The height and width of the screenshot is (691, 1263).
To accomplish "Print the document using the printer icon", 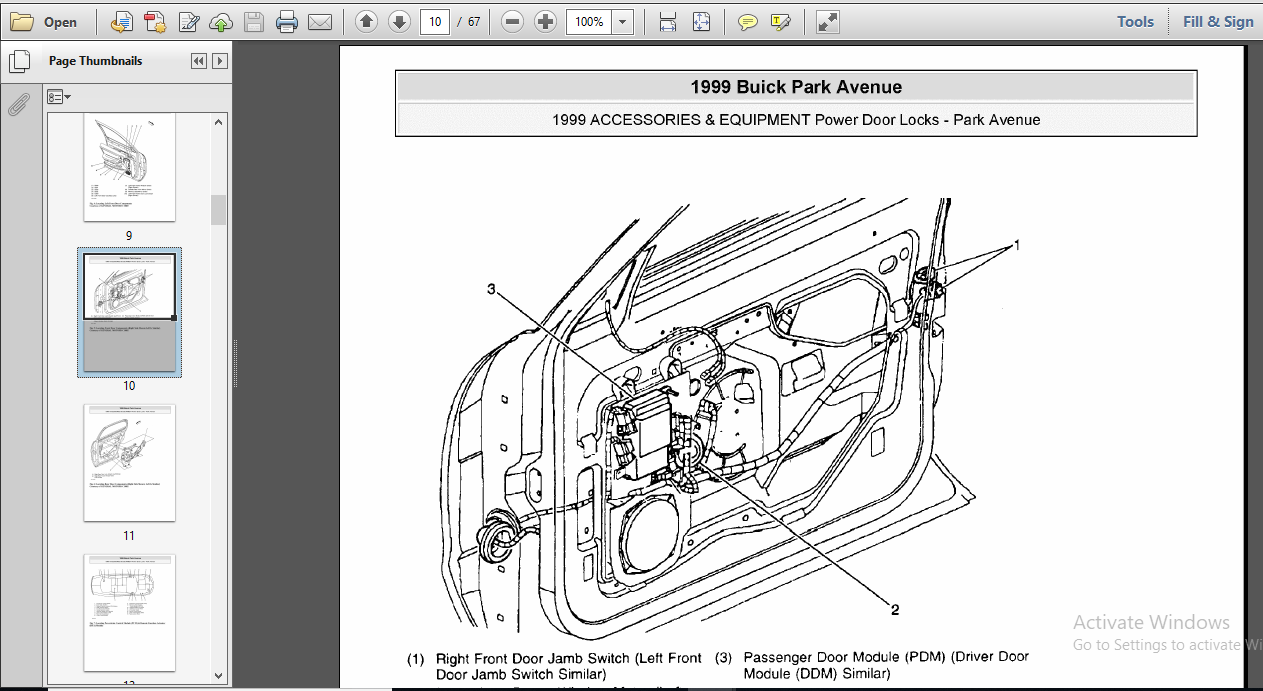I will [287, 22].
